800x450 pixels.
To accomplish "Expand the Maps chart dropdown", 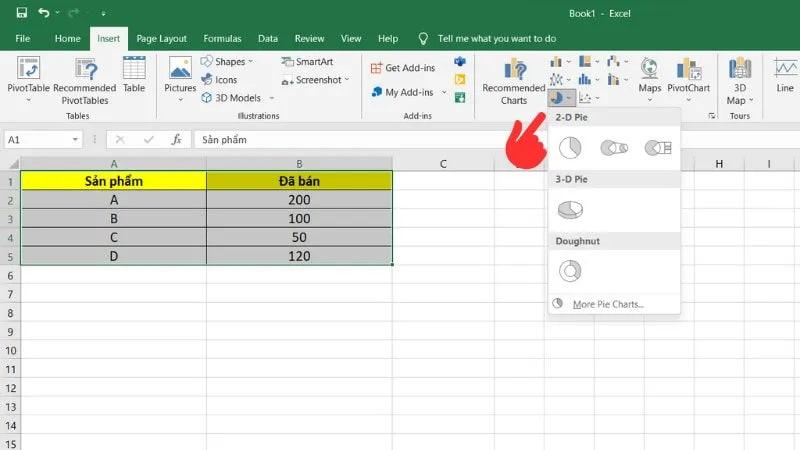I will [649, 100].
